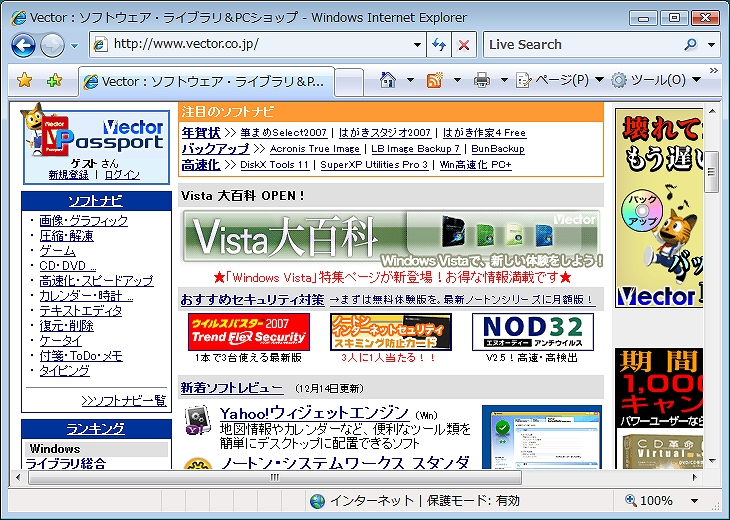Click おすすめセキュリティ対策 link
This screenshot has height=520, width=730.
pyautogui.click(x=252, y=299)
